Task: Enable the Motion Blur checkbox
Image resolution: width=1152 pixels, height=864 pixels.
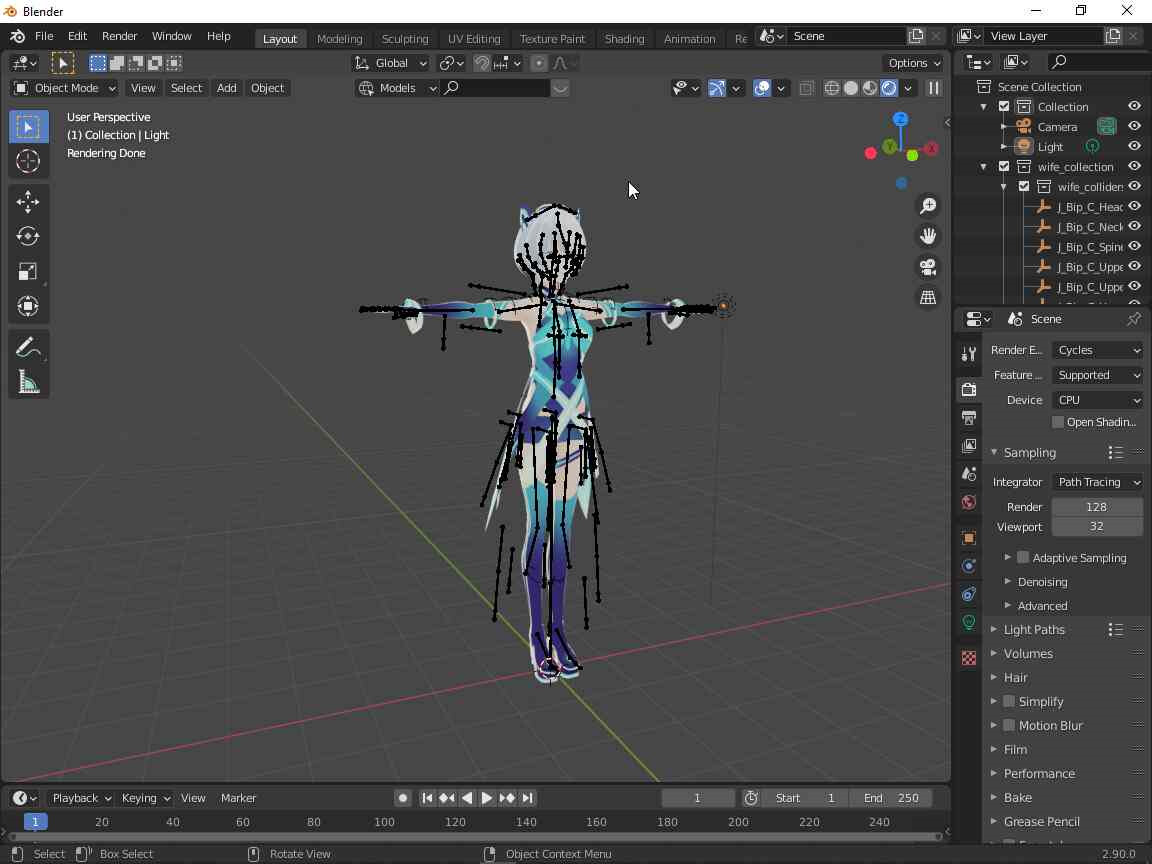Action: tap(1009, 725)
